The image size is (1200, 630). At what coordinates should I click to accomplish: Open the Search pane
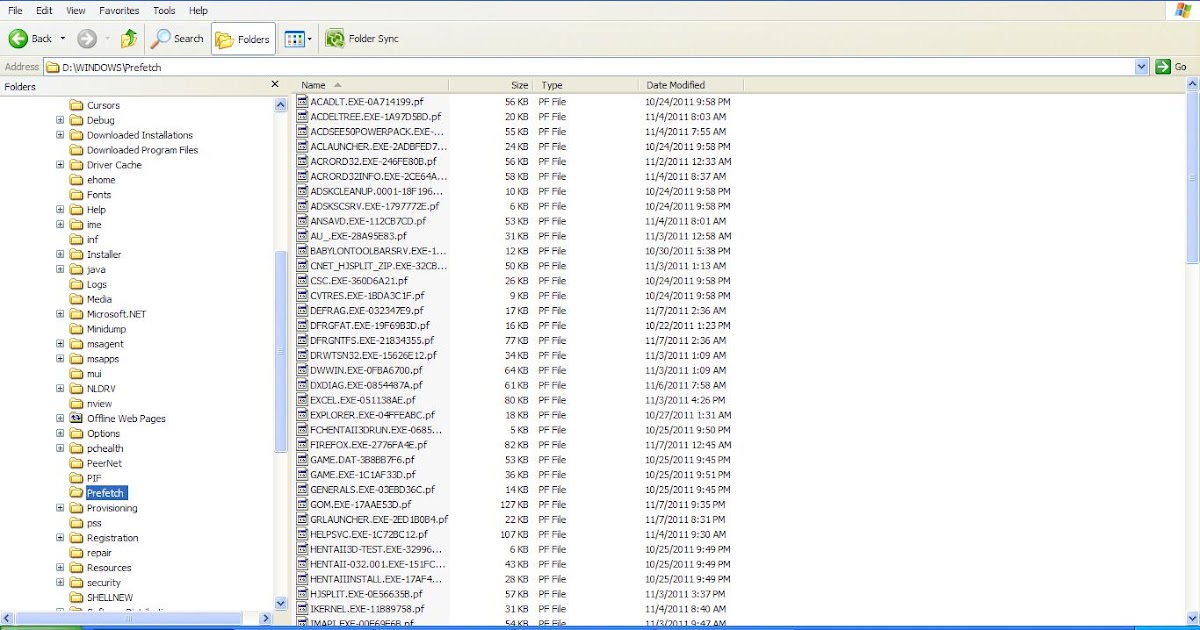tap(178, 39)
